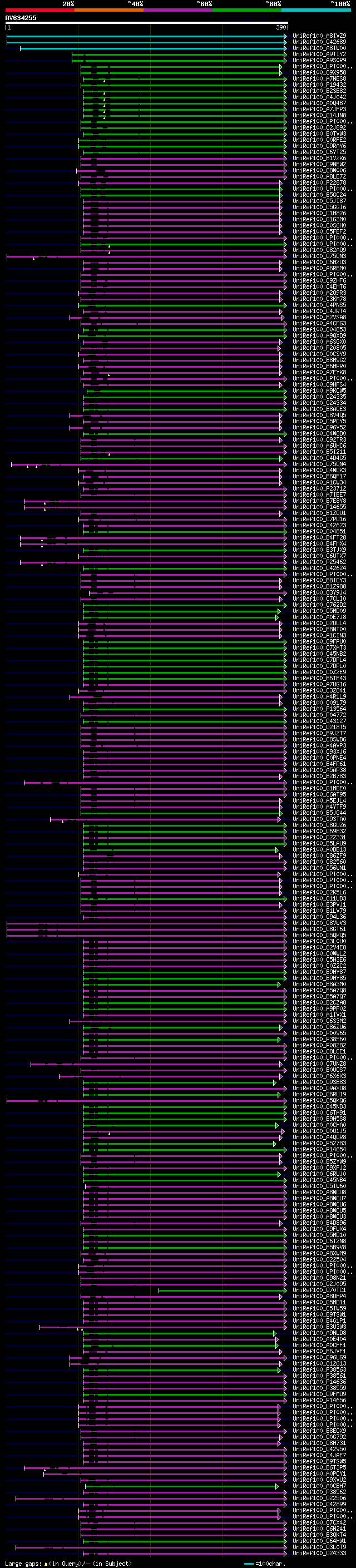This screenshot has height=1568, width=356.
Task: Click the green ~80% identity legend bar
Action: click(247, 10)
